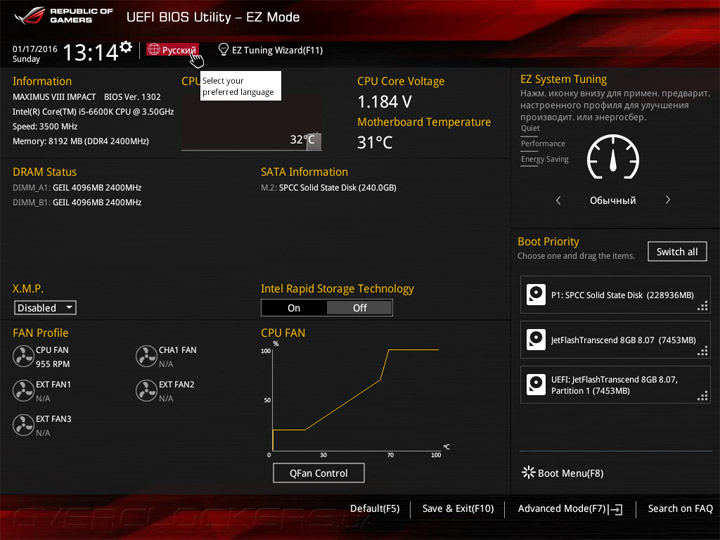Click the Intel Core i5-6600K CPU line
The height and width of the screenshot is (540, 720).
click(x=93, y=112)
